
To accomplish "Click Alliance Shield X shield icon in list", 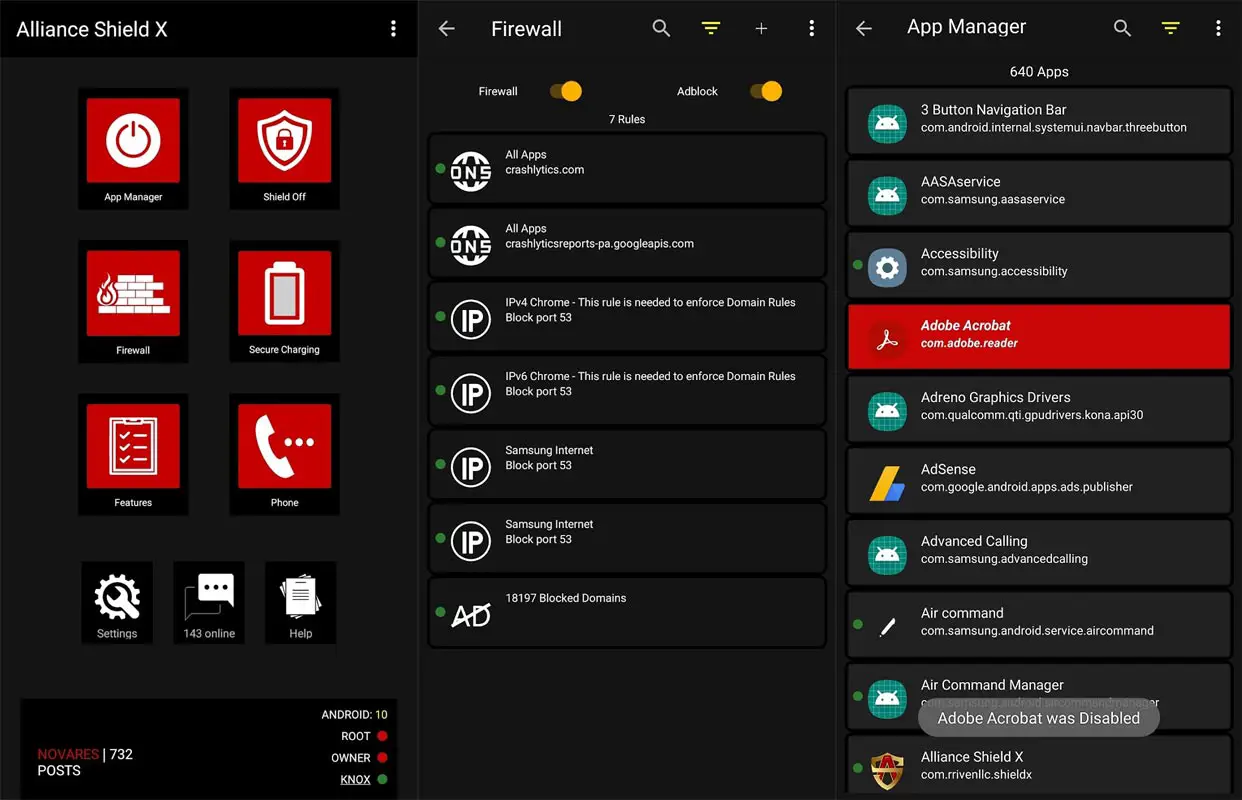I will pos(887,770).
